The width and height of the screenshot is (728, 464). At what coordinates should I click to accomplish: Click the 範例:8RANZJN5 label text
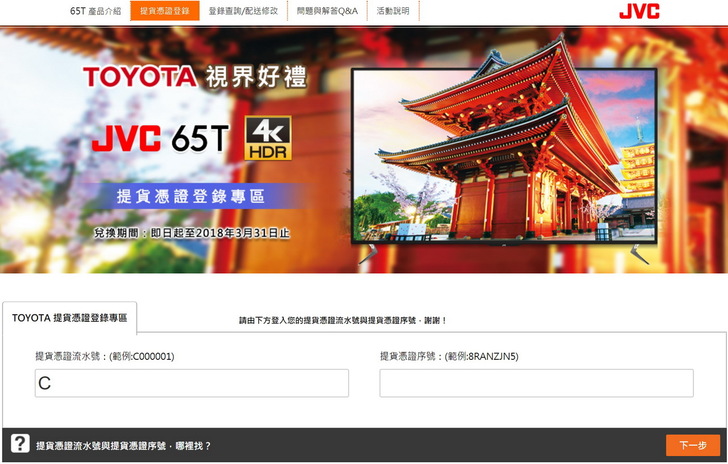(481, 356)
